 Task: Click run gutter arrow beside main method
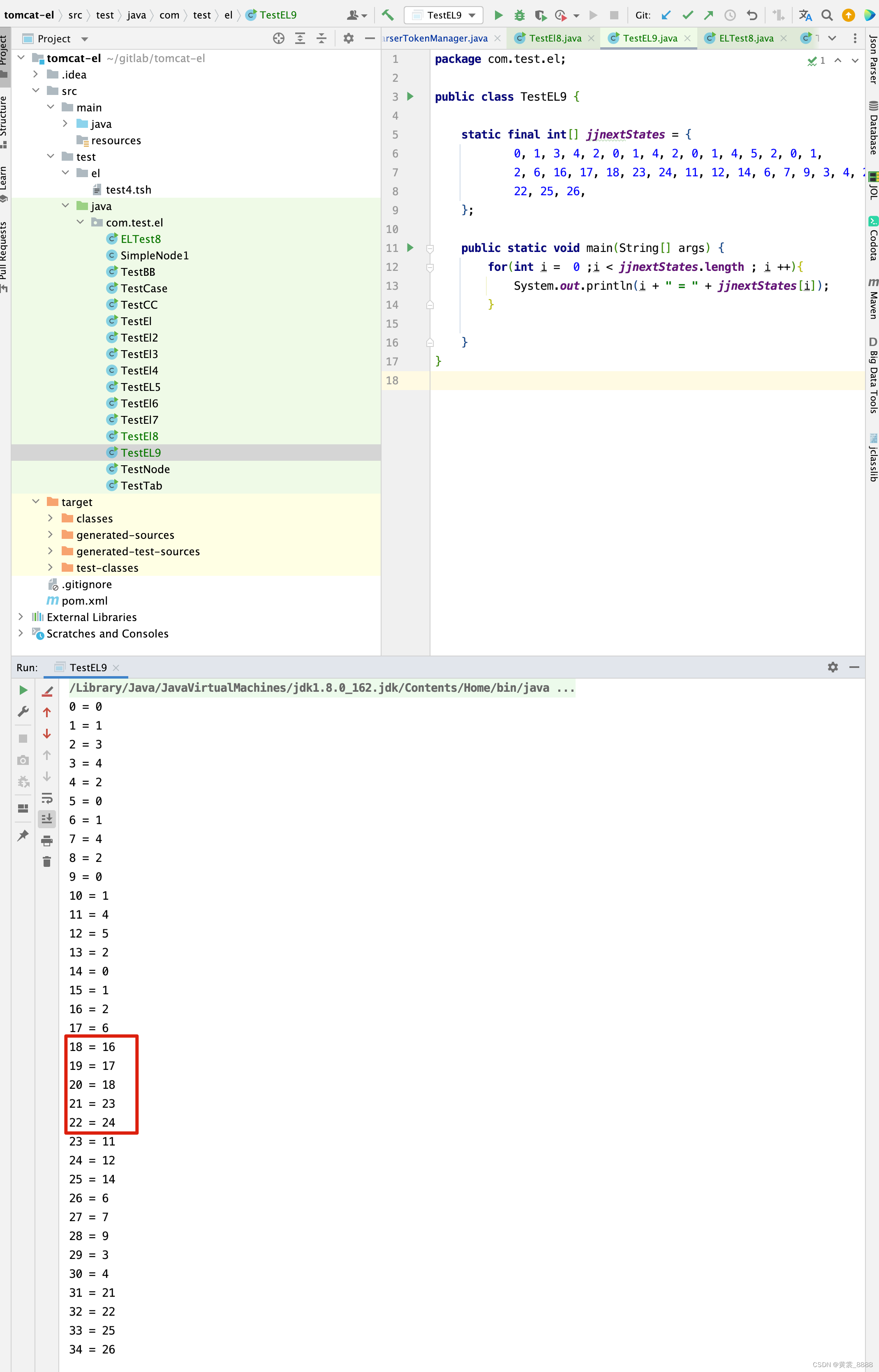410,247
